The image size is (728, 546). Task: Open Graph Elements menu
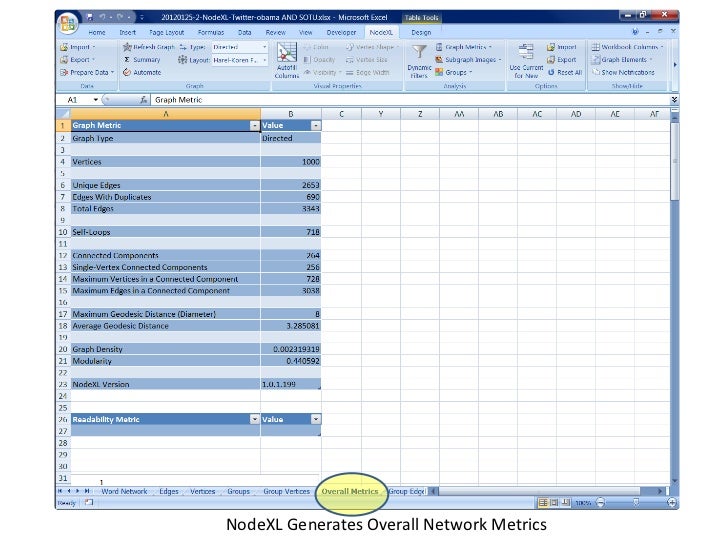622,59
